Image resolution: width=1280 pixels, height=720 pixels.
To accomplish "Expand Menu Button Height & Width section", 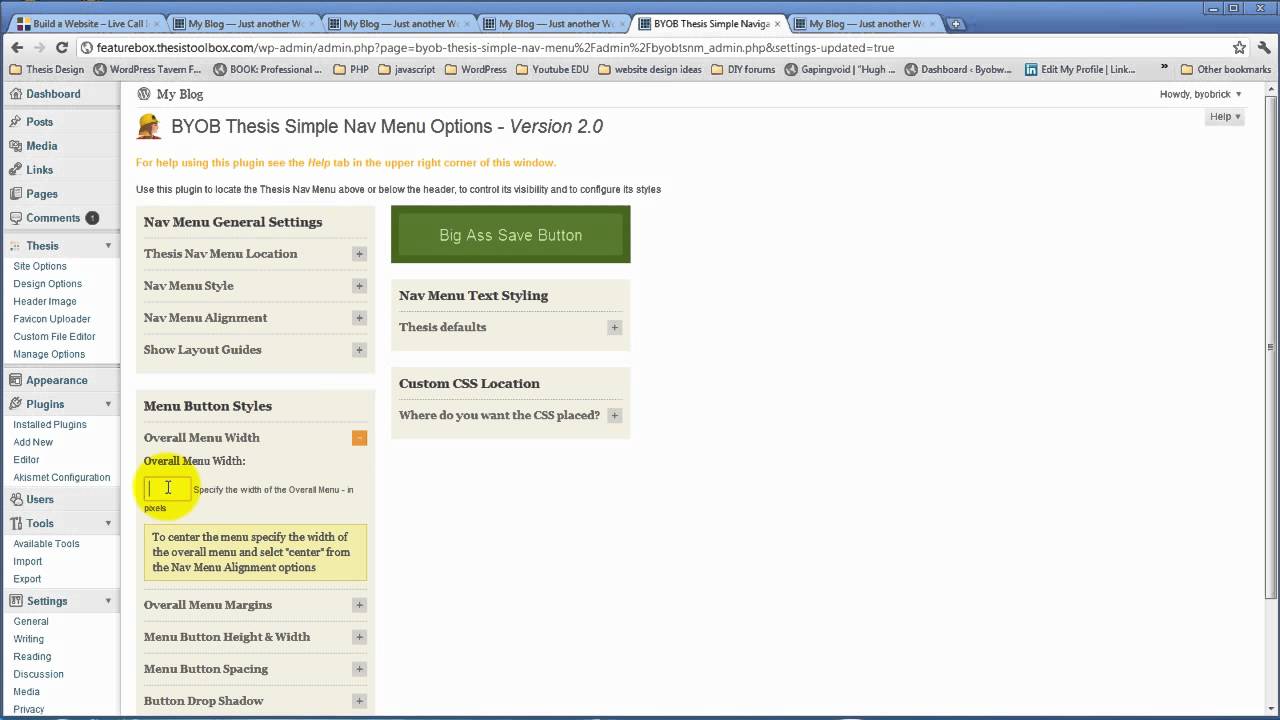I will (359, 637).
